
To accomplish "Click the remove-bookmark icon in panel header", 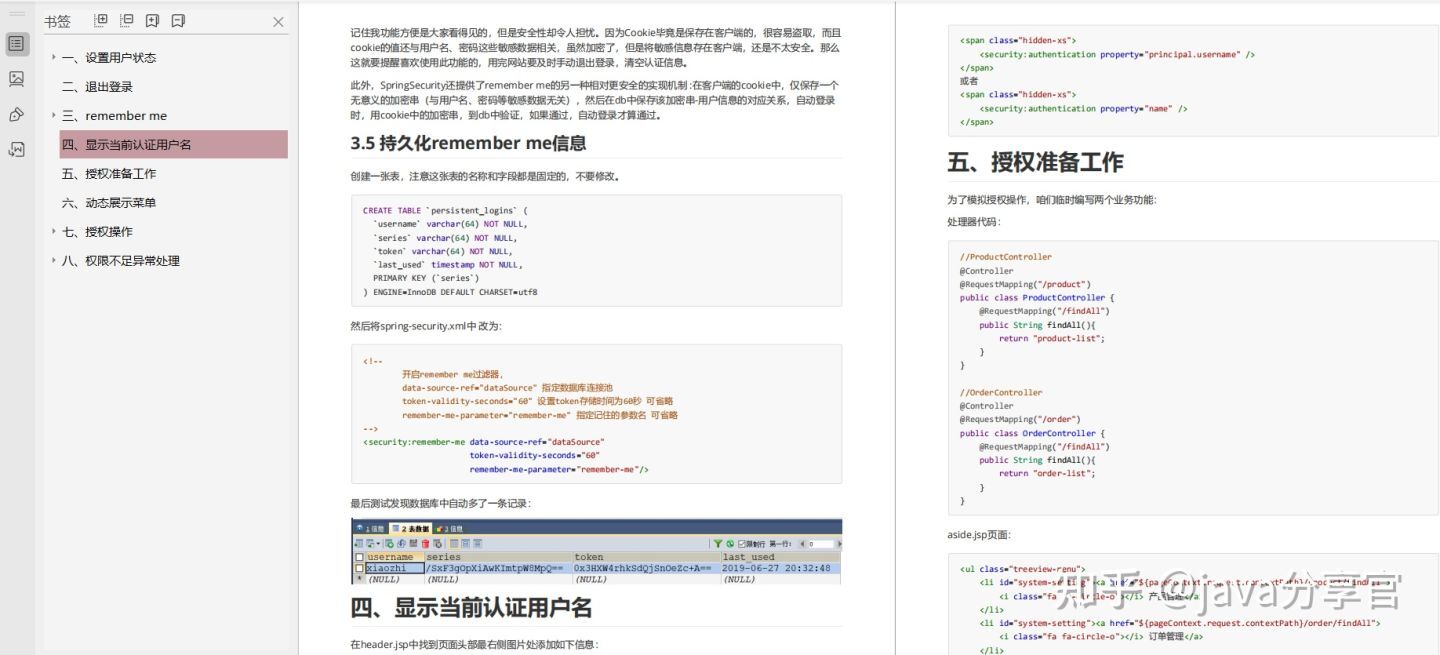I will coord(178,21).
